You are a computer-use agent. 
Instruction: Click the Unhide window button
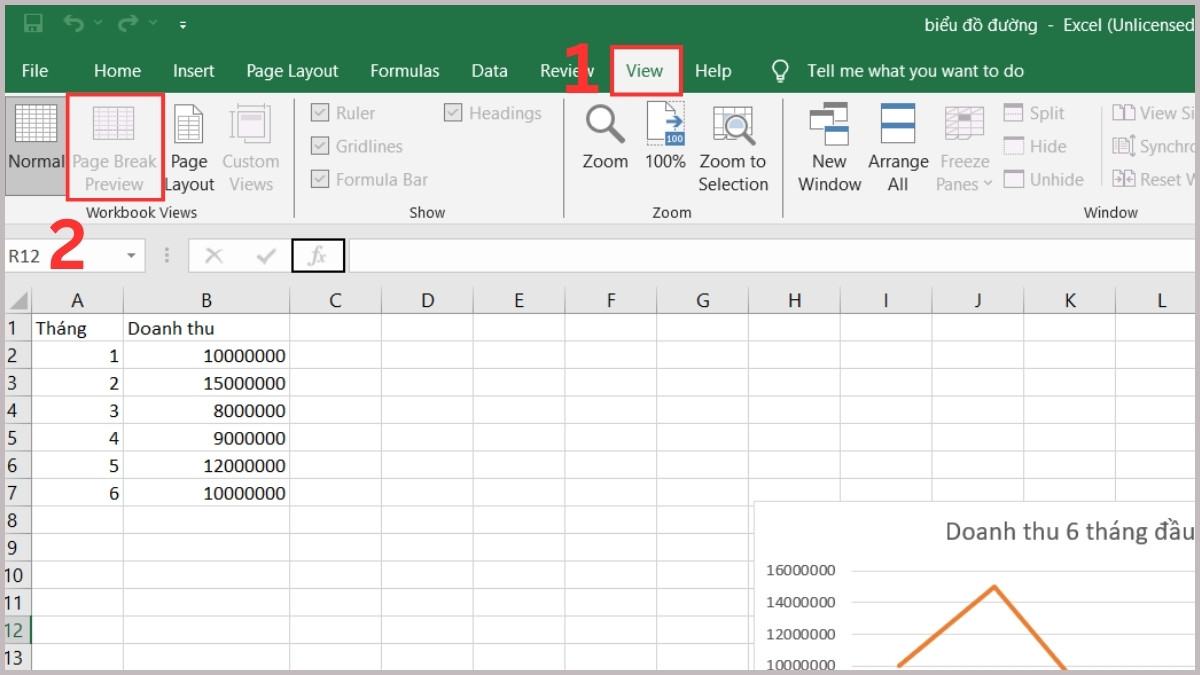coord(1044,179)
